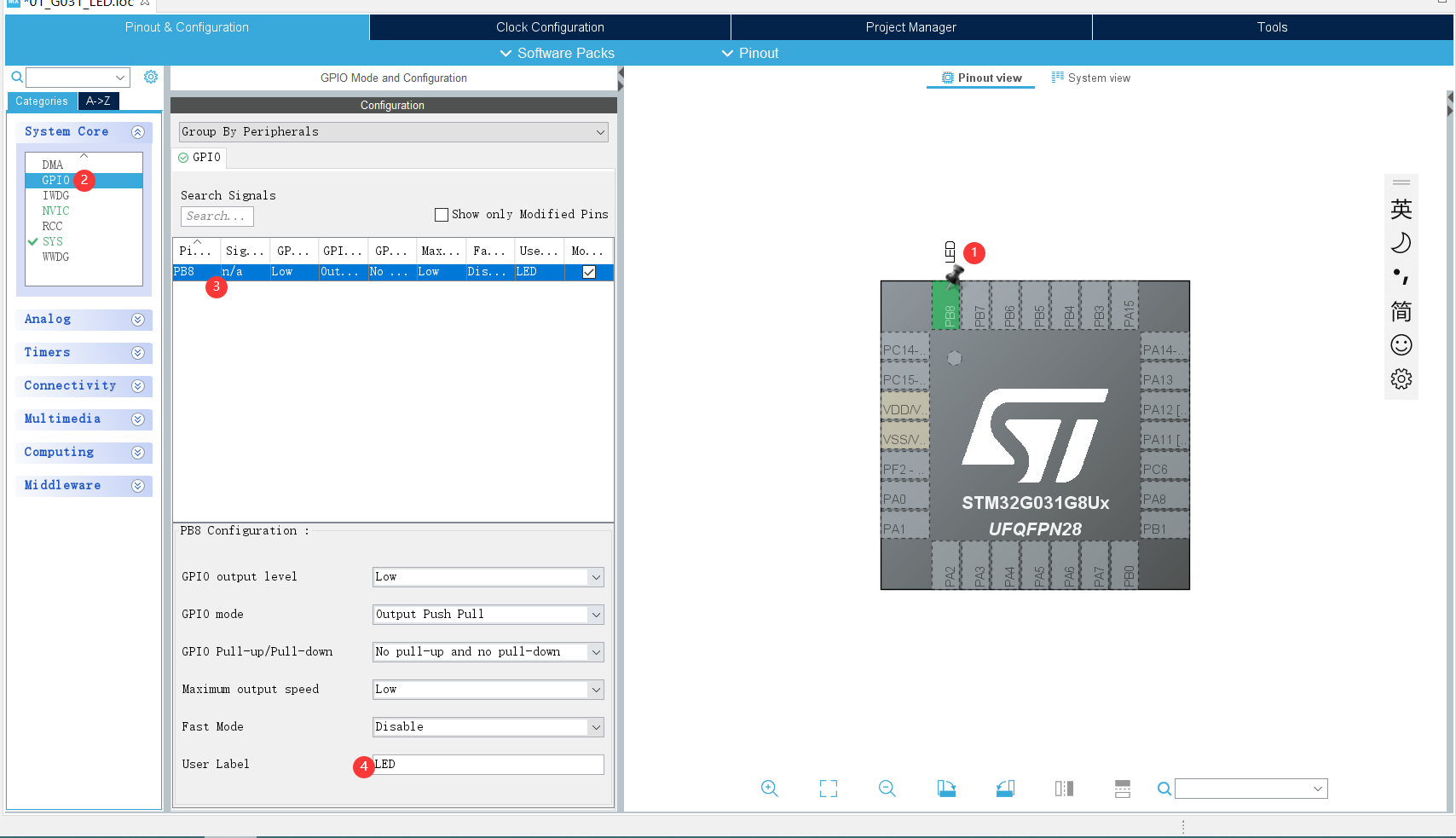Select the PB8 row in signals table
The image size is (1456, 838).
393,272
